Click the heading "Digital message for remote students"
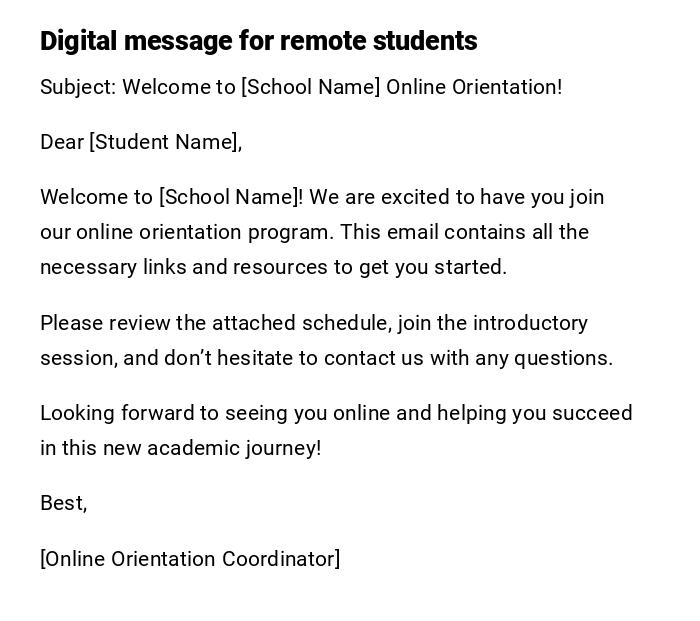The height and width of the screenshot is (621, 700). pos(258,41)
